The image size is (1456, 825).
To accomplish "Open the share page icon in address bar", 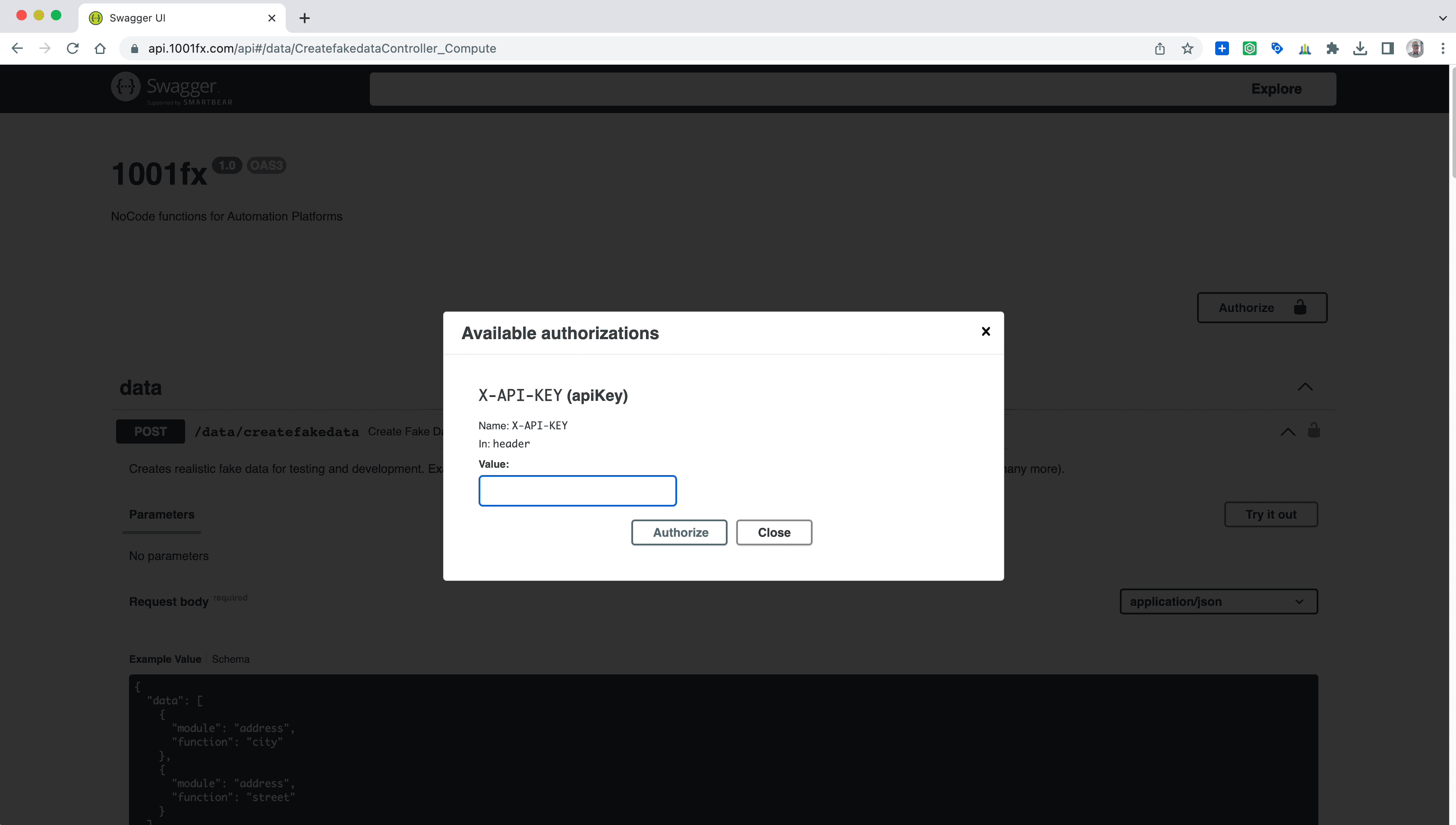I will pyautogui.click(x=1159, y=49).
